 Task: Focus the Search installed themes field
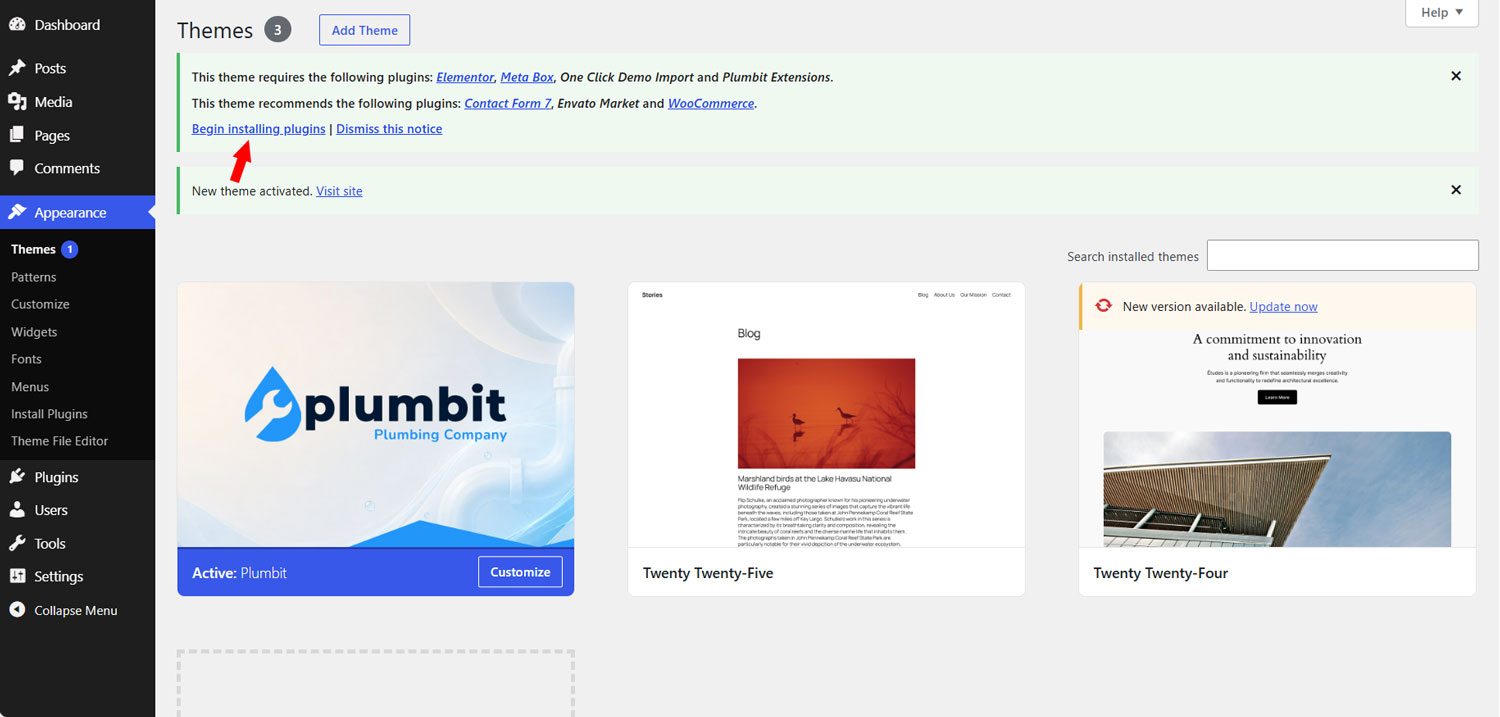[x=1342, y=255]
